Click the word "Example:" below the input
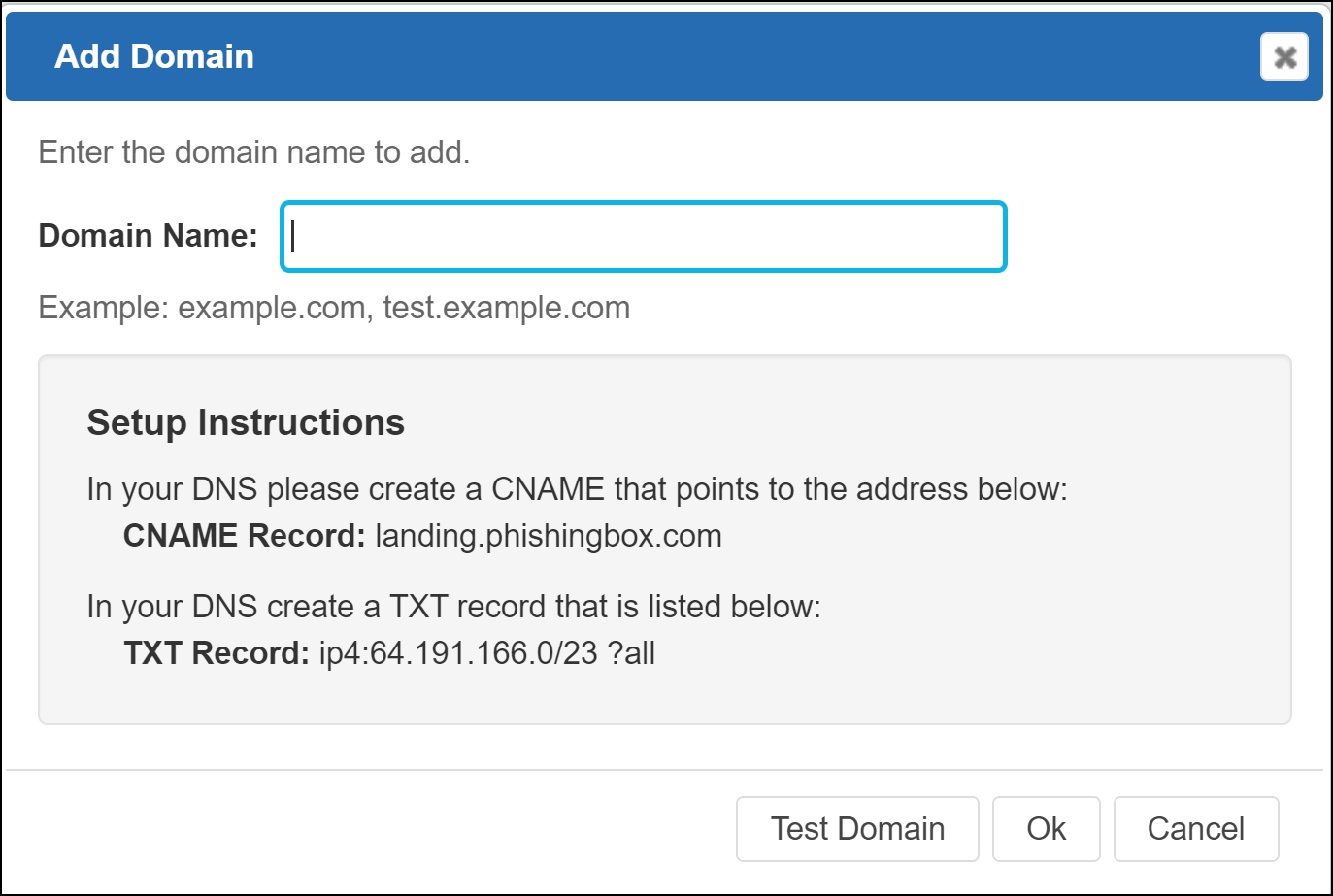This screenshot has height=896, width=1333. click(104, 308)
